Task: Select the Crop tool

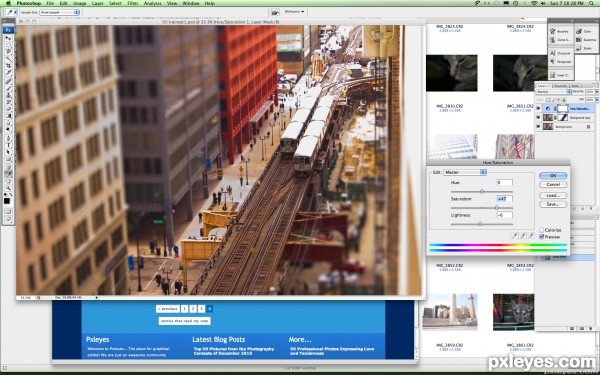Action: tap(8, 65)
